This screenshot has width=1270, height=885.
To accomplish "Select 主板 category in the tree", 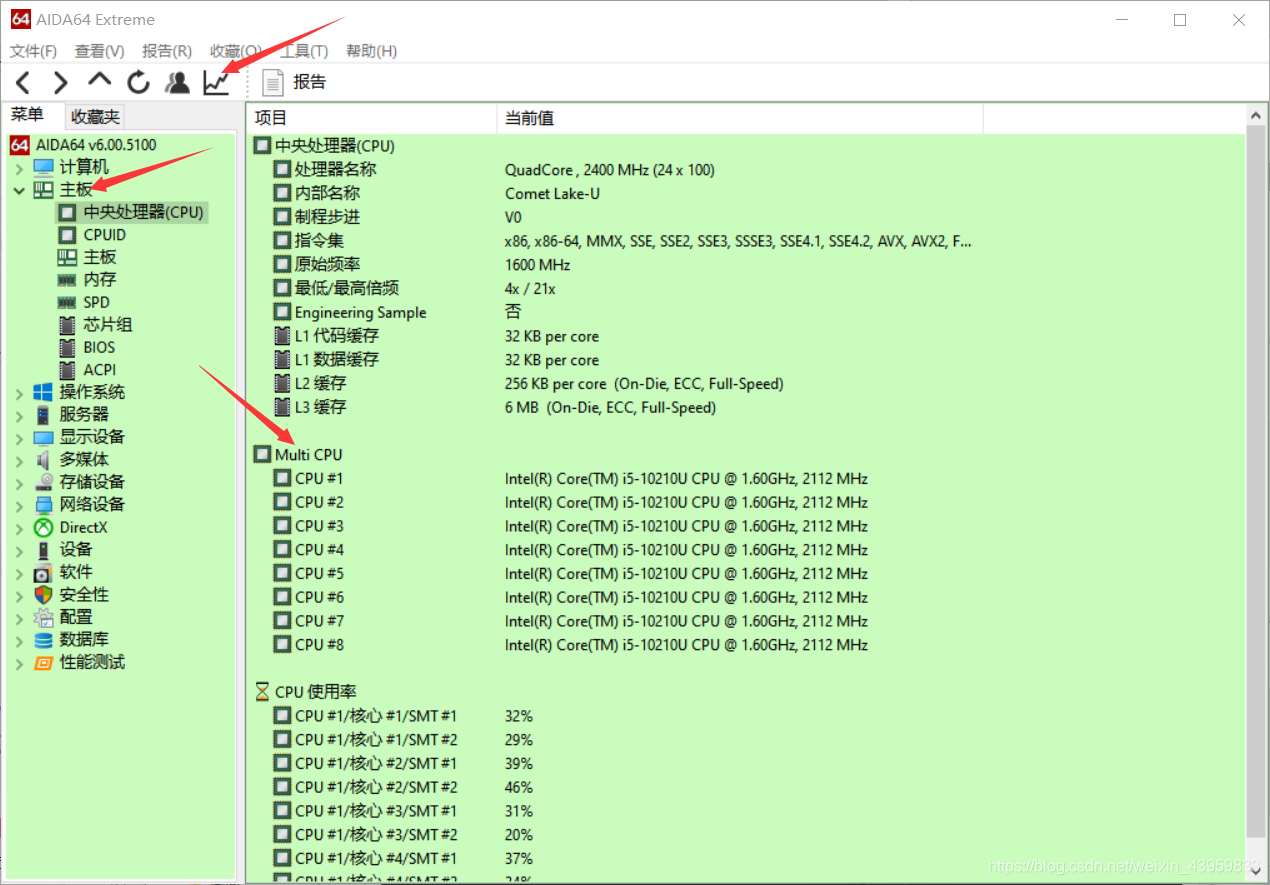I will tap(76, 189).
